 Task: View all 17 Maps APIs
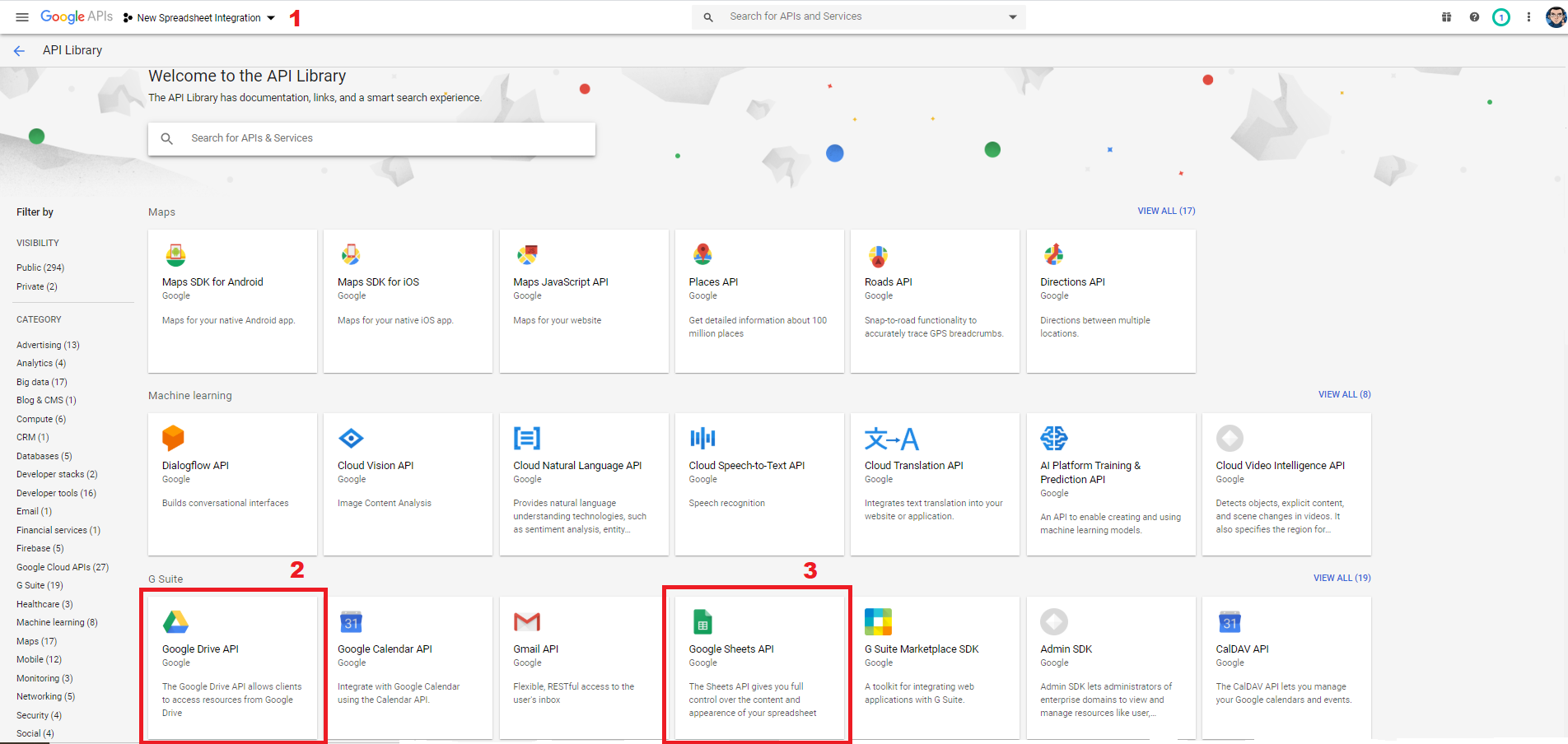[1166, 211]
